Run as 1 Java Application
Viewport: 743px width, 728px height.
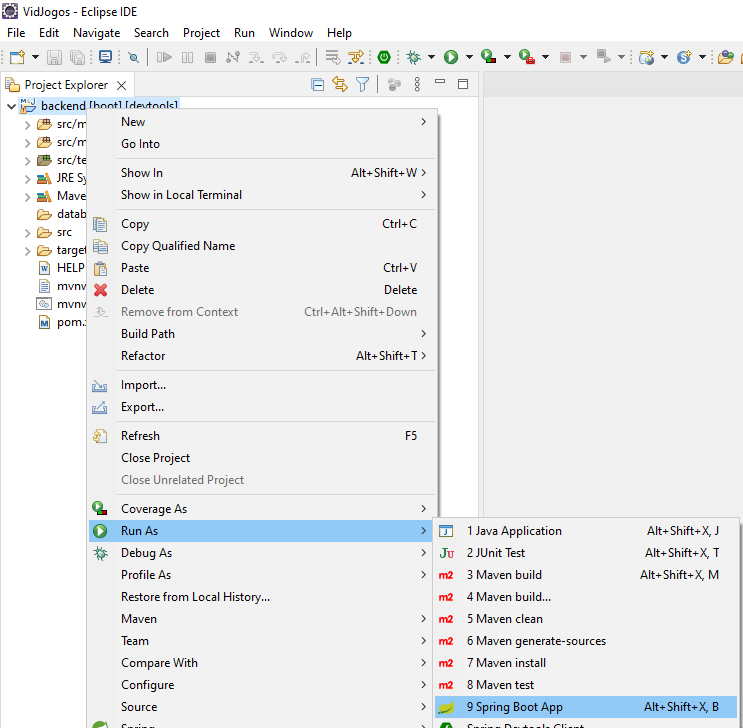tap(586, 531)
